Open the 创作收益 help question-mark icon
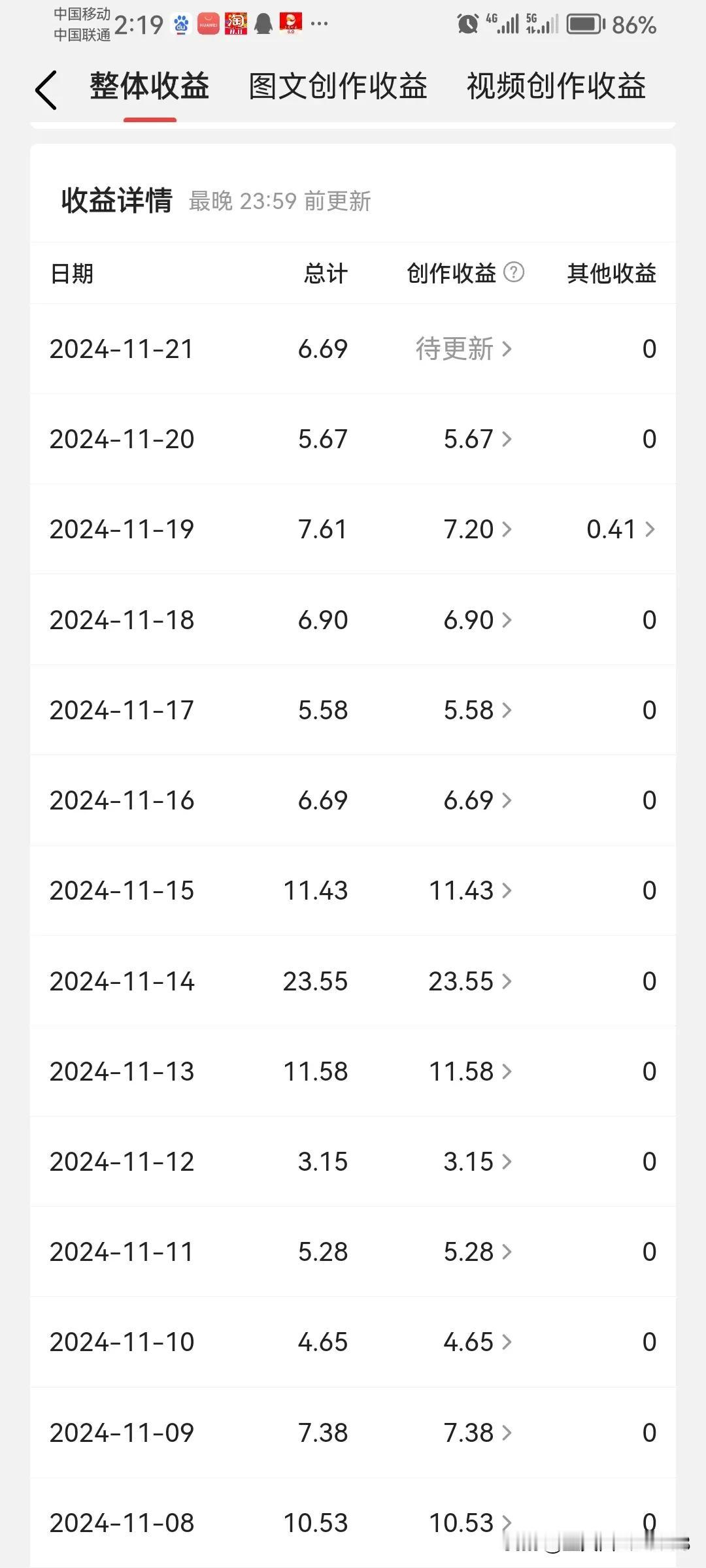This screenshot has width=706, height=1568. click(x=514, y=272)
